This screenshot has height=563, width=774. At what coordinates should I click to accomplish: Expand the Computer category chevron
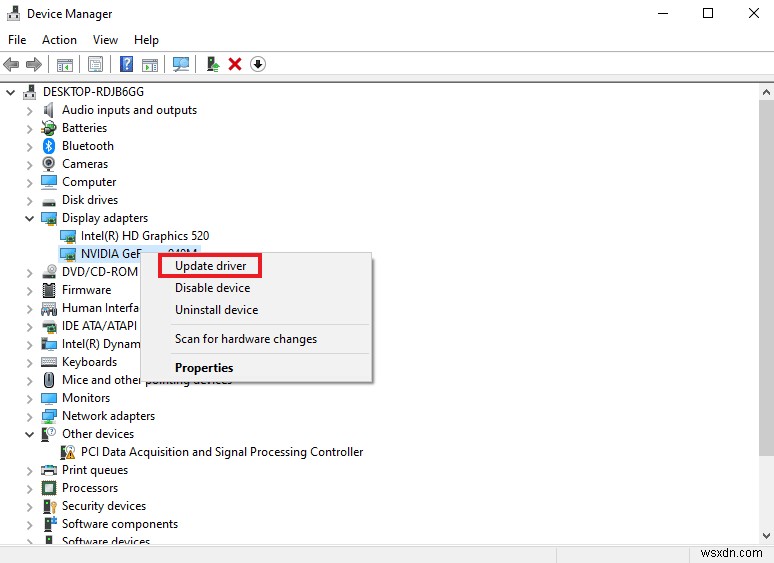pos(29,183)
